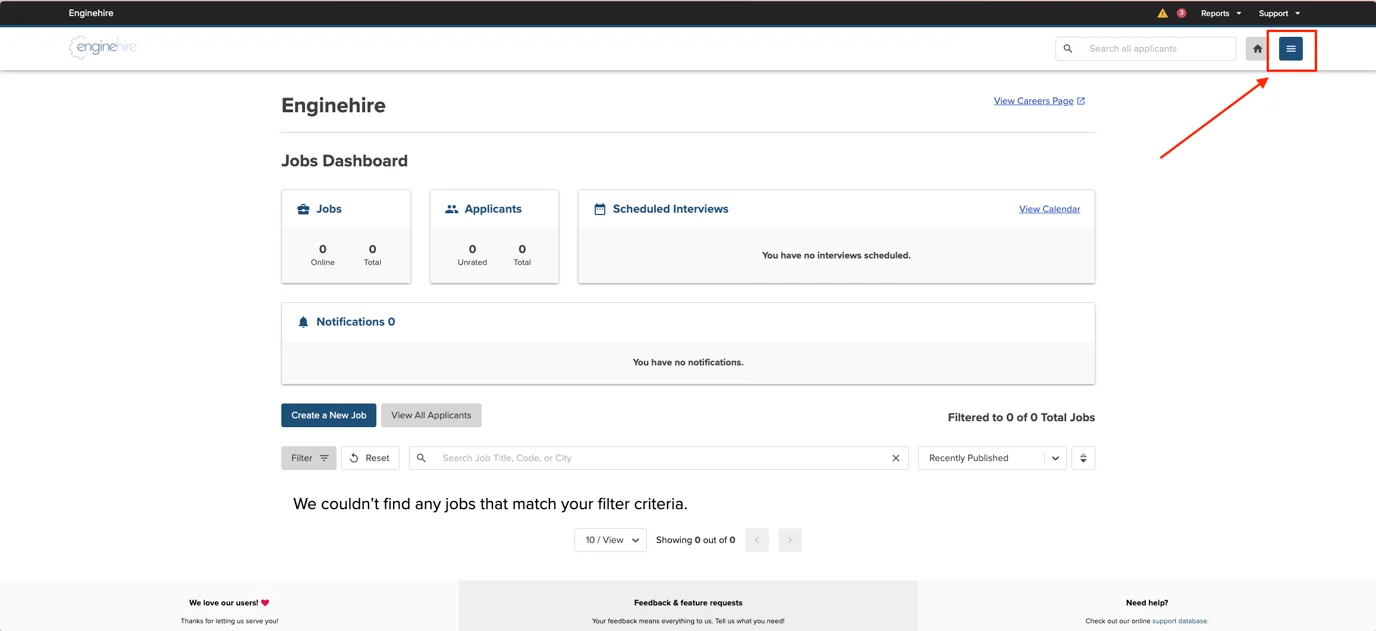
Task: Open the View Careers Page link
Action: (x=1039, y=101)
